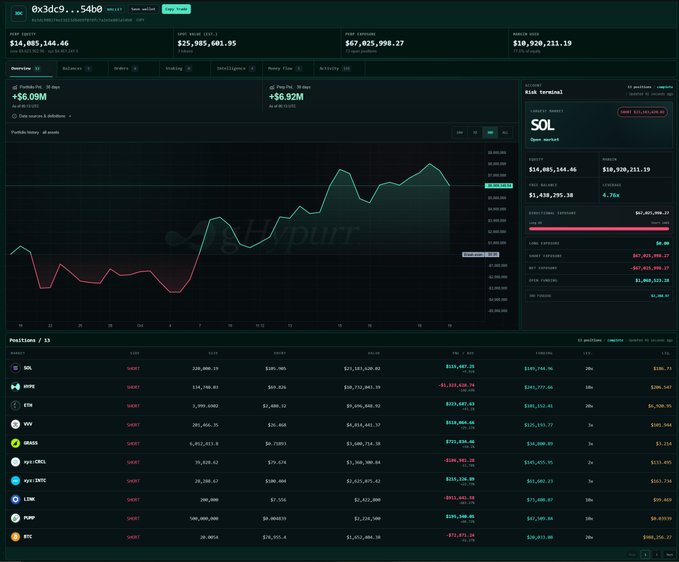Click the Save wallet button
The height and width of the screenshot is (562, 679).
click(x=143, y=9)
